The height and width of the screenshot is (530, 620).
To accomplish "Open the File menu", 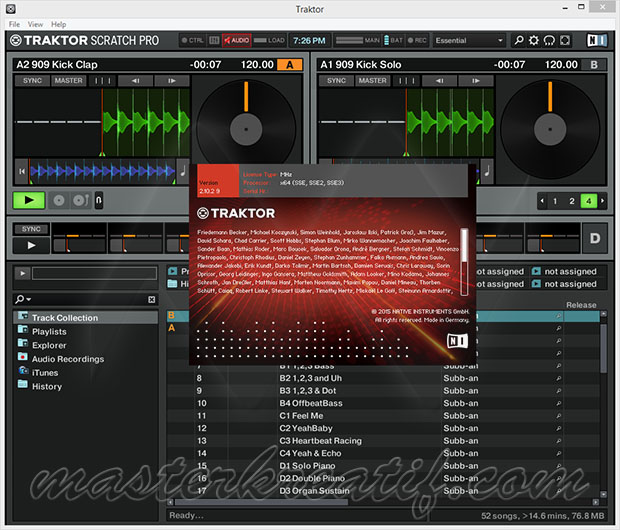I will click(14, 25).
